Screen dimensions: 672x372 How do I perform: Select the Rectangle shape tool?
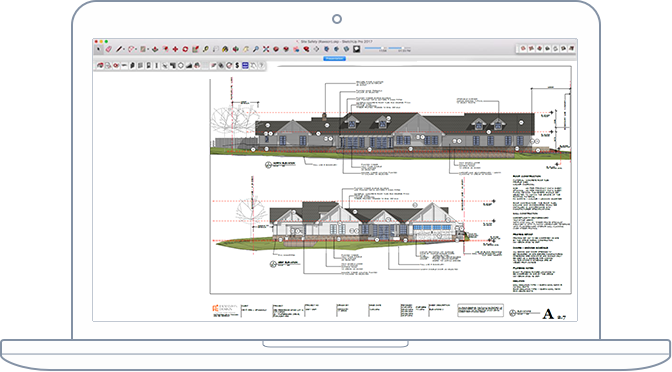143,49
